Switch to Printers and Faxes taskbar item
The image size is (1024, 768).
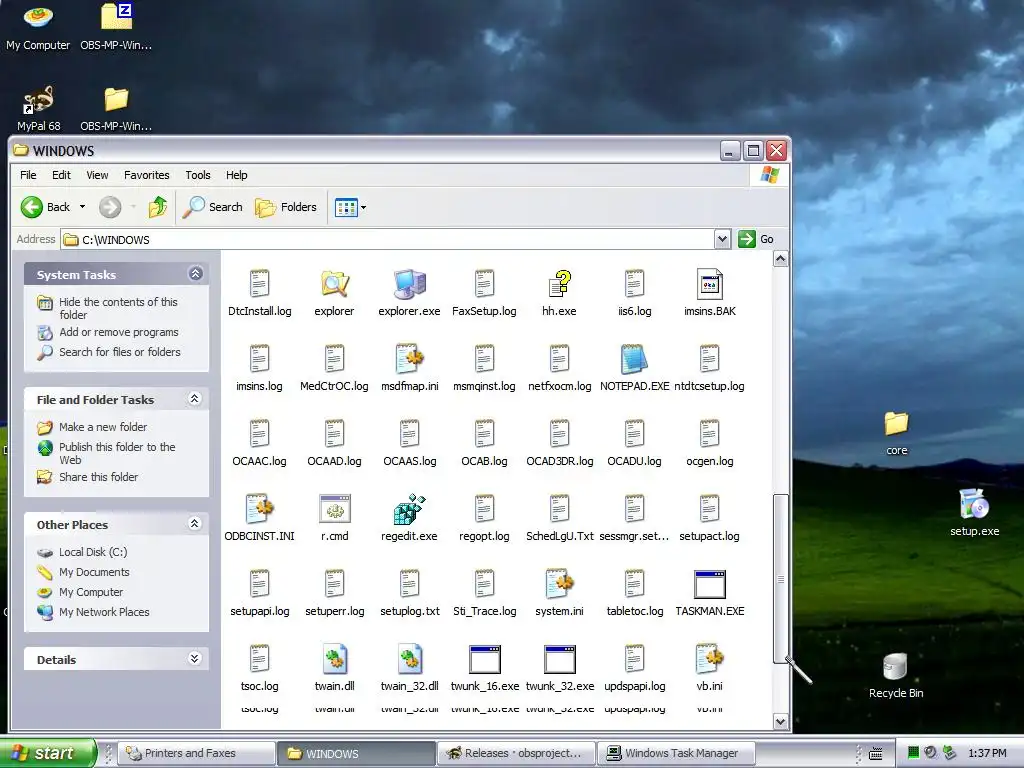(197, 753)
